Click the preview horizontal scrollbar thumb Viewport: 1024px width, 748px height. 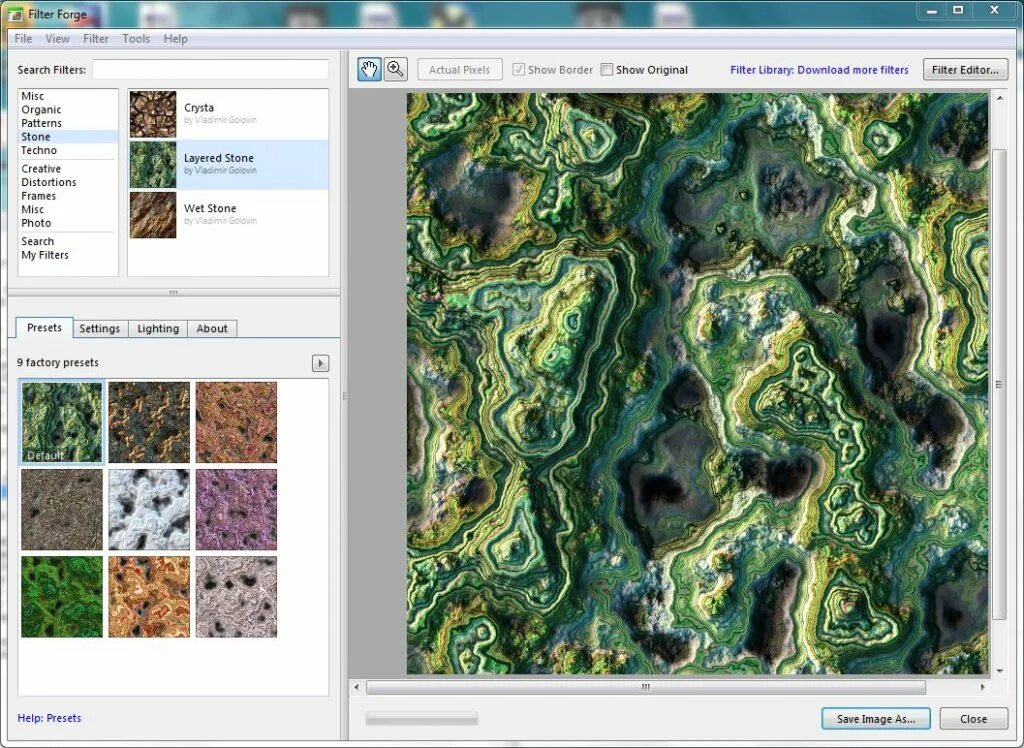coord(645,687)
